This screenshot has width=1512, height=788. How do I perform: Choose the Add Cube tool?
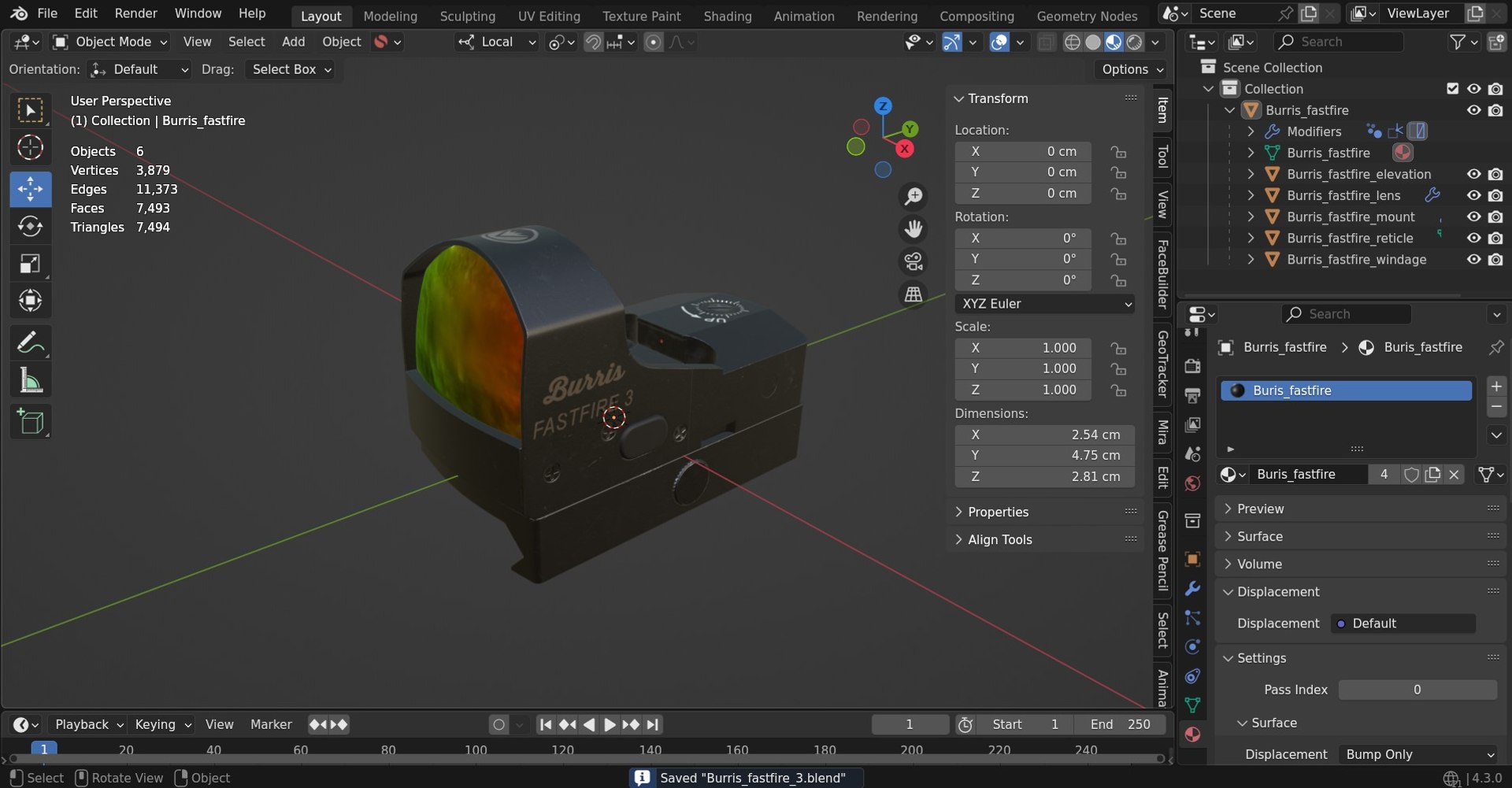tap(30, 422)
